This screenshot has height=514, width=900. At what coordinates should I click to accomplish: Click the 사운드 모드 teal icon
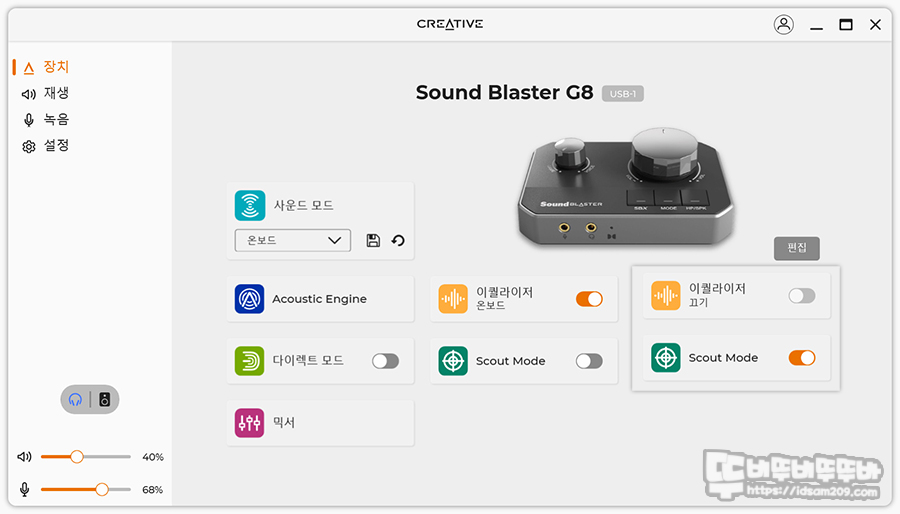pyautogui.click(x=250, y=205)
